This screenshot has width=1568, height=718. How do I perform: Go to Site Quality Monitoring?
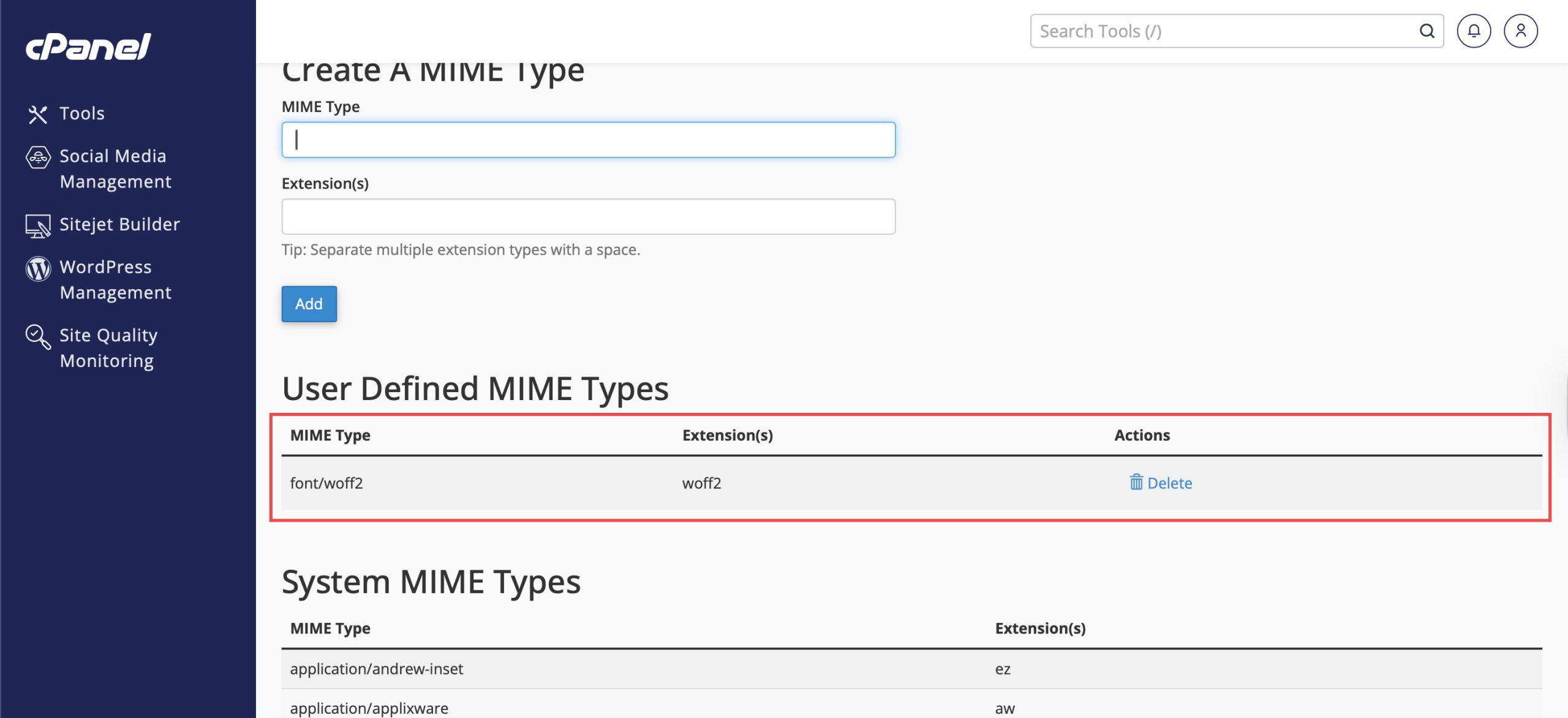(108, 347)
